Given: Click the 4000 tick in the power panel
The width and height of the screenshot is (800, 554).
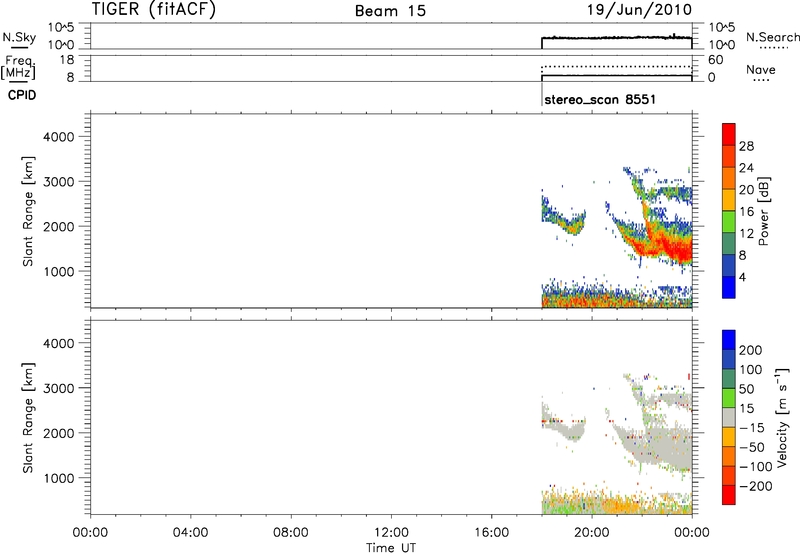Looking at the screenshot, I should click(59, 137).
